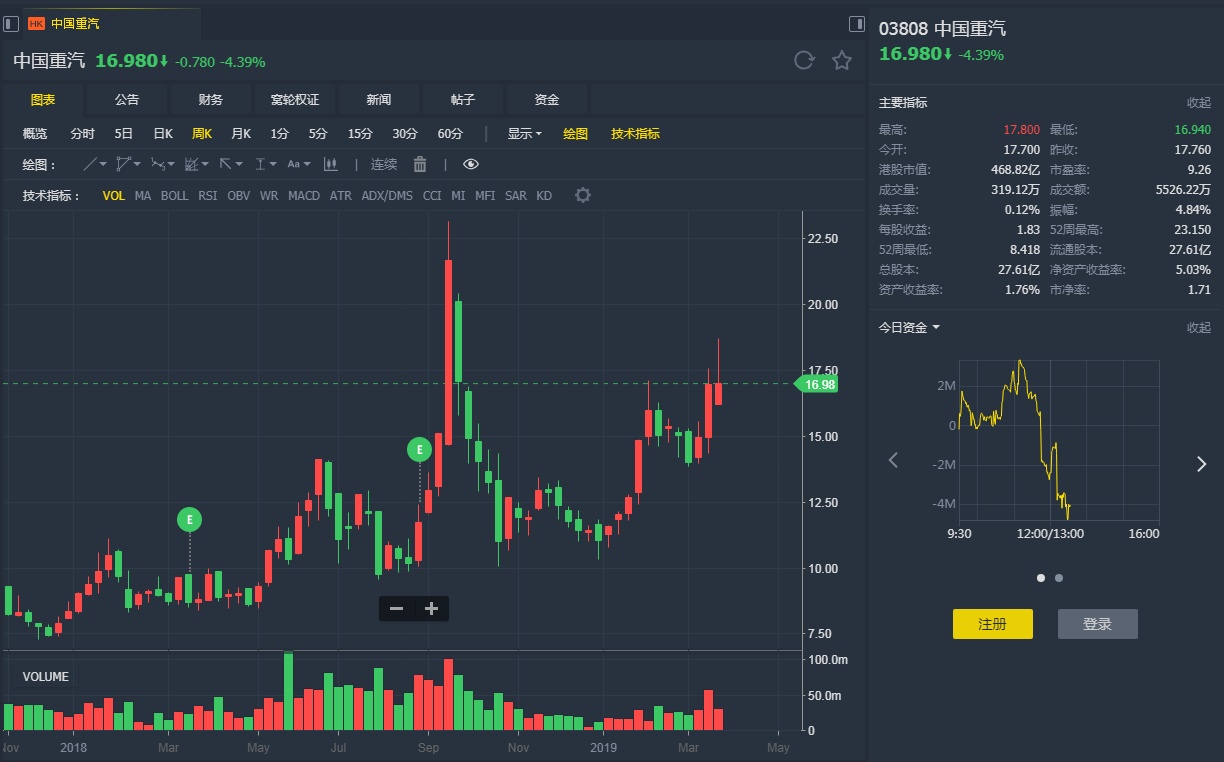Select the line drawing tool

coord(90,164)
